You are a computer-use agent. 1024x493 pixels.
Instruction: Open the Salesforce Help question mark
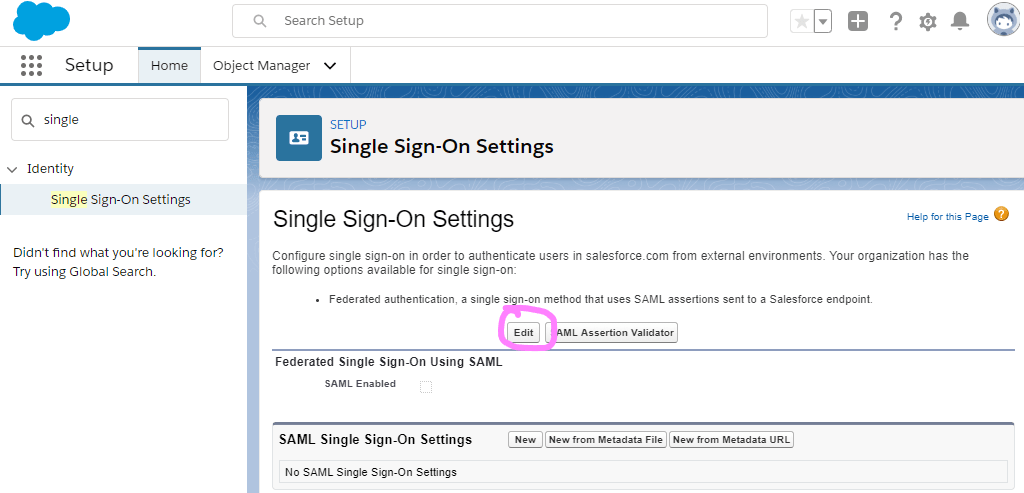pyautogui.click(x=896, y=21)
